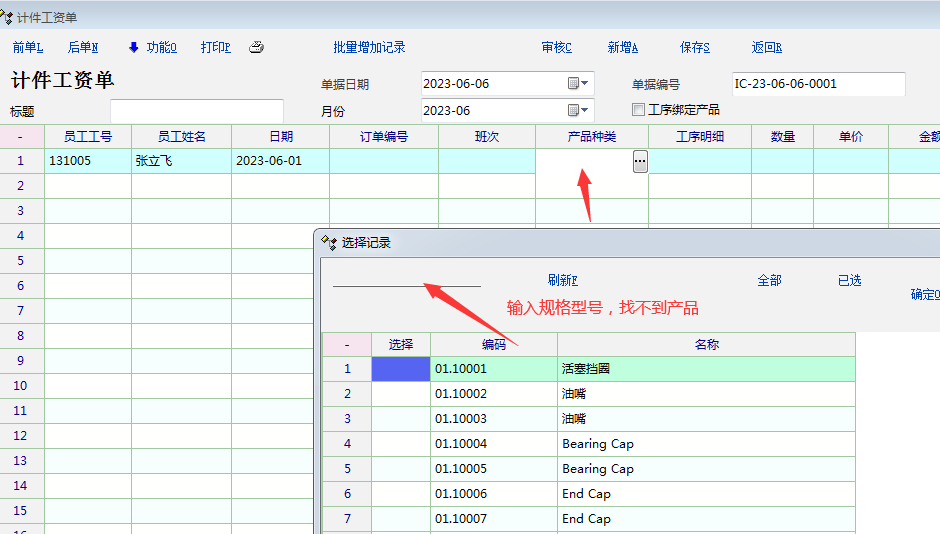Click 批量增加记录 to batch add records
The width and height of the screenshot is (940, 534).
[369, 47]
